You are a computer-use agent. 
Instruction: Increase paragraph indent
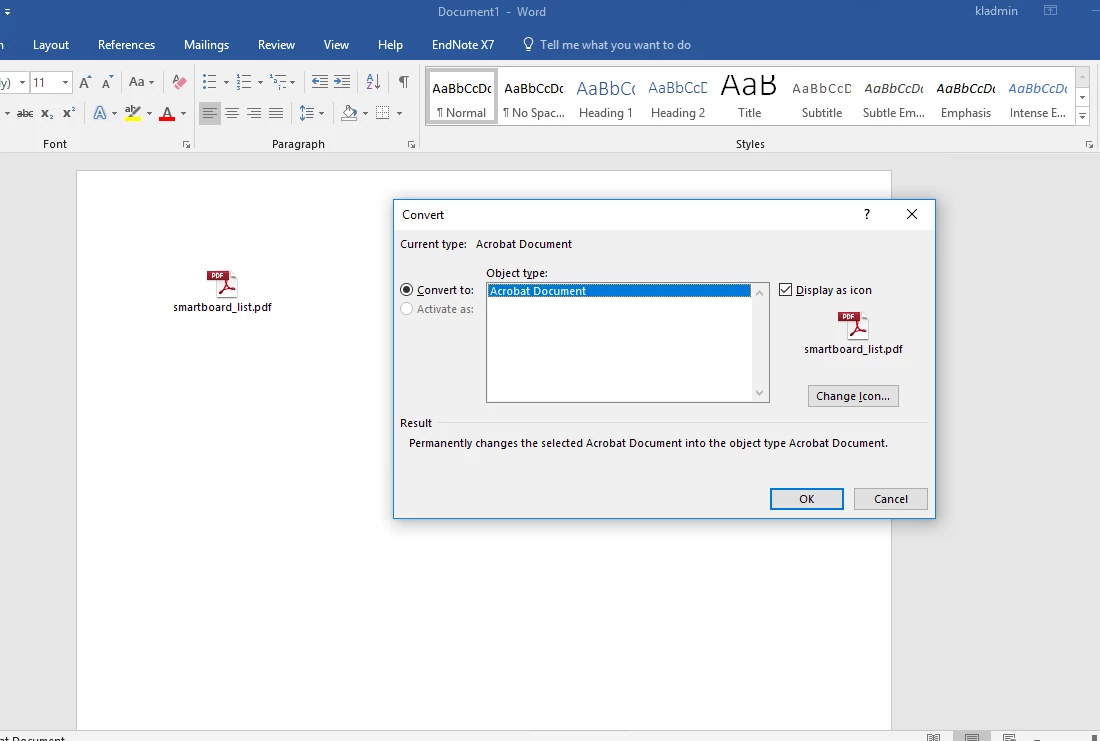point(342,82)
